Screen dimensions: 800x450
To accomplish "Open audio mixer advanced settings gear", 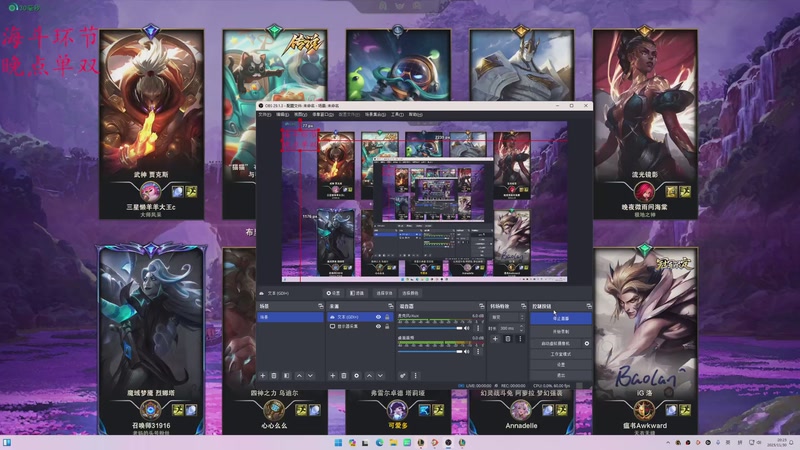I will pyautogui.click(x=403, y=375).
